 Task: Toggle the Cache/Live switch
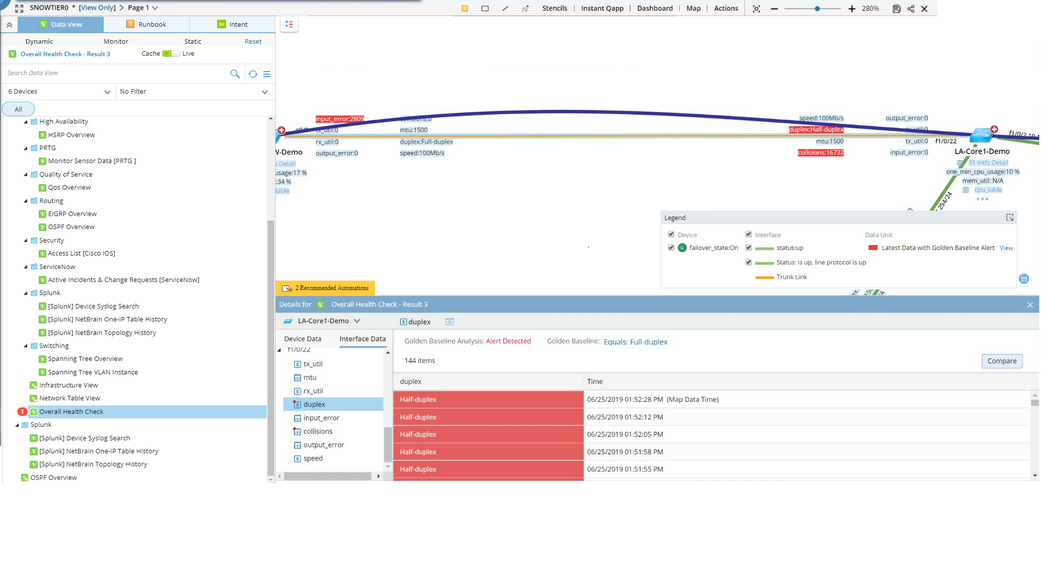170,54
